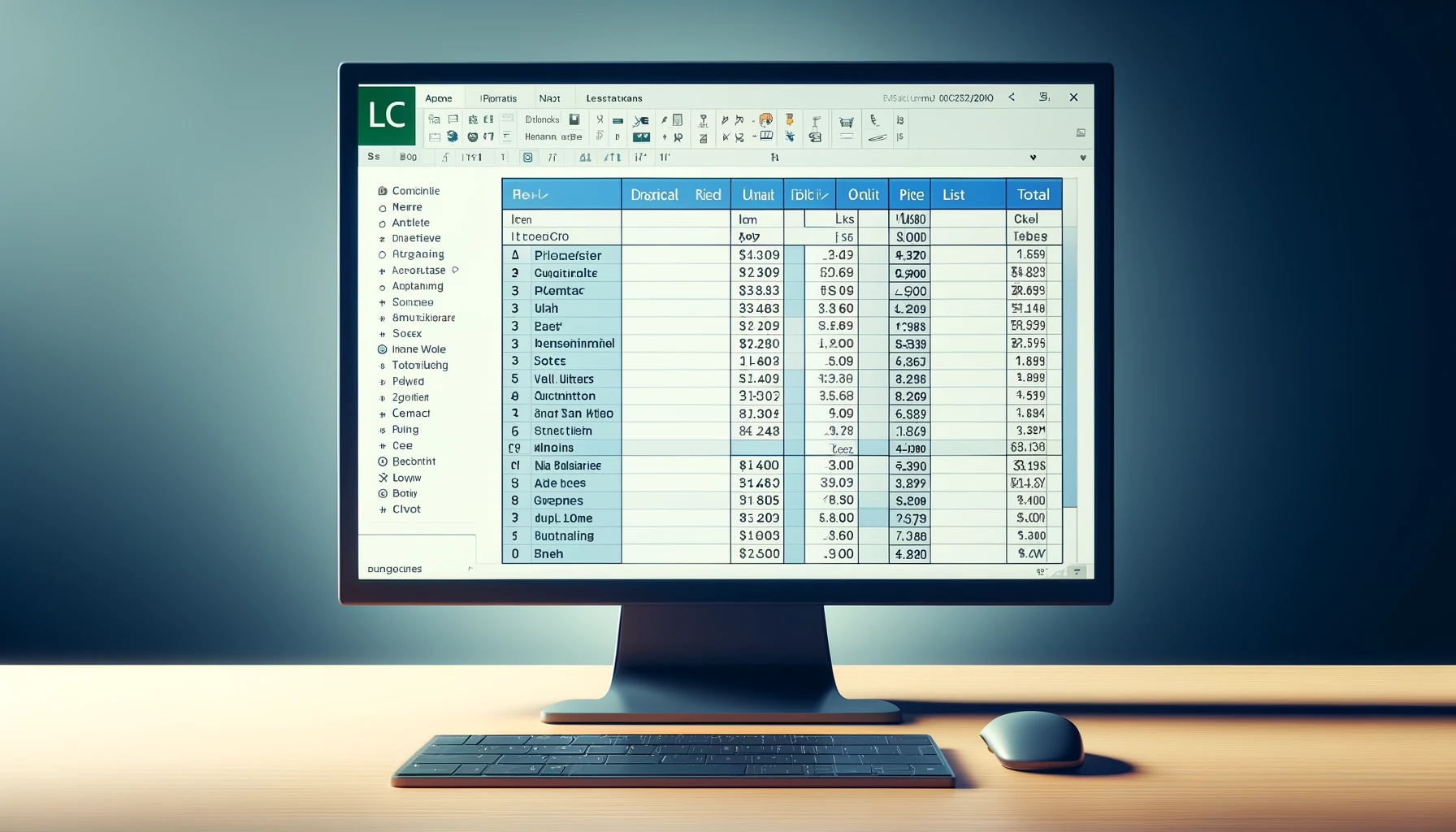Expand the Cemact sidebar item
This screenshot has height=832, width=1456.
(382, 414)
